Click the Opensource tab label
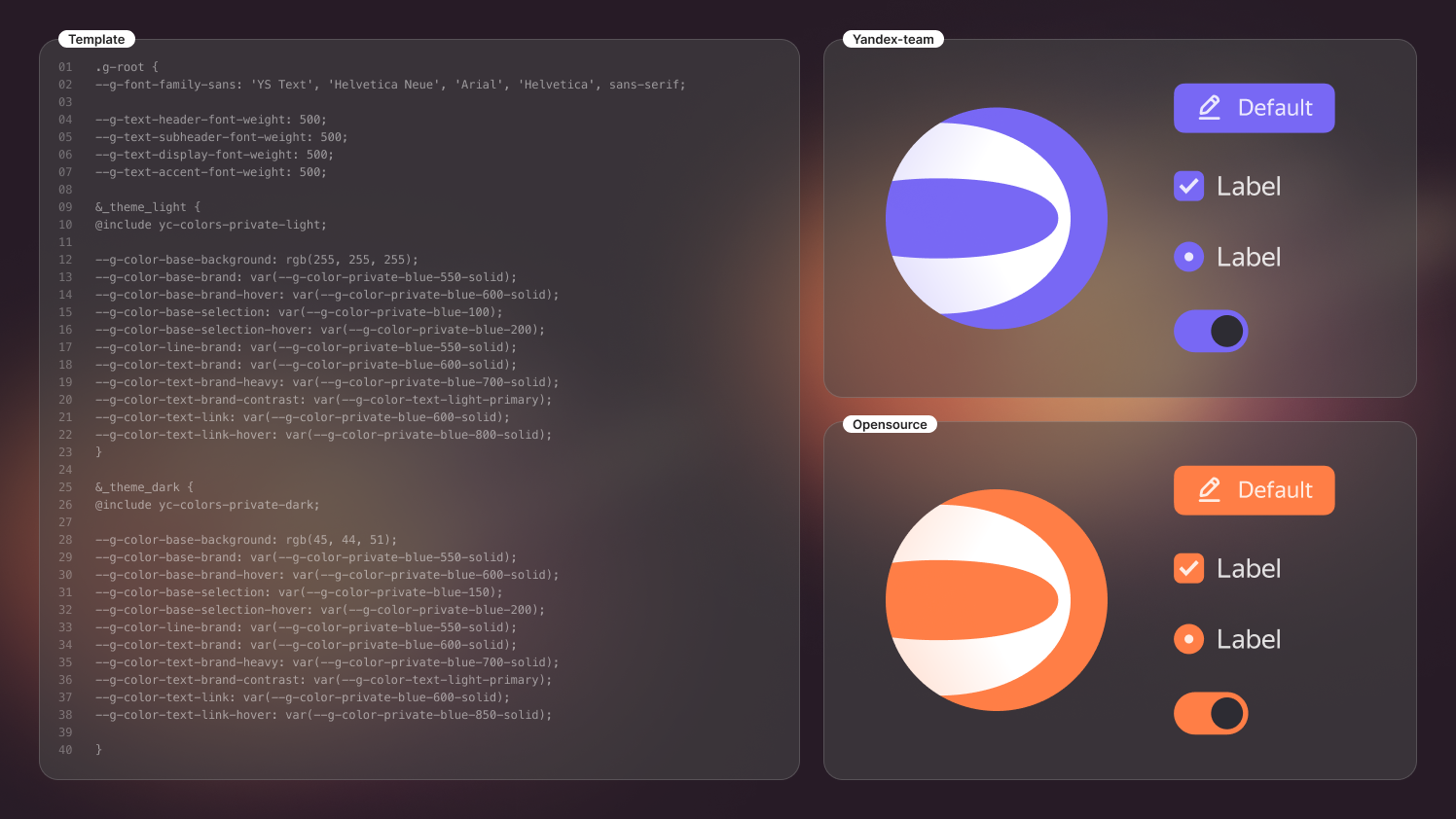The height and width of the screenshot is (819, 1456). click(x=890, y=424)
